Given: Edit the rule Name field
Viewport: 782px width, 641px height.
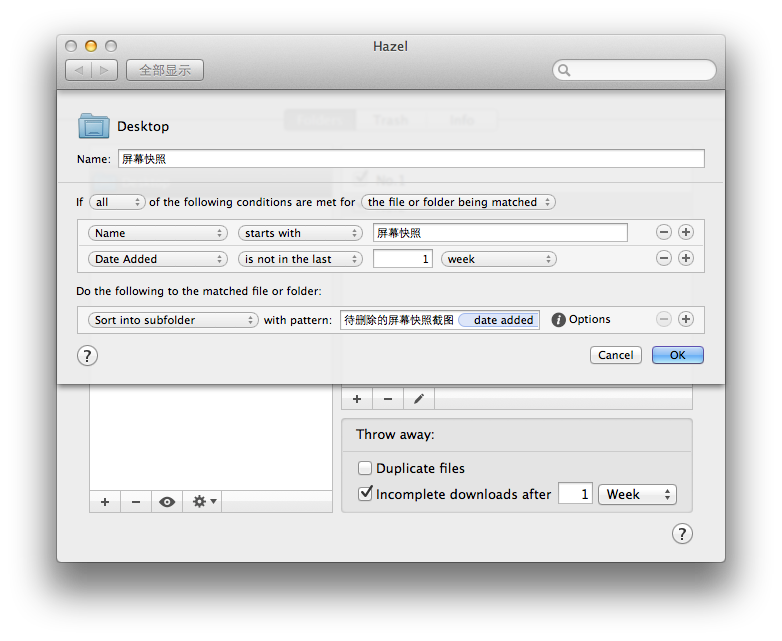Looking at the screenshot, I should click(x=411, y=159).
